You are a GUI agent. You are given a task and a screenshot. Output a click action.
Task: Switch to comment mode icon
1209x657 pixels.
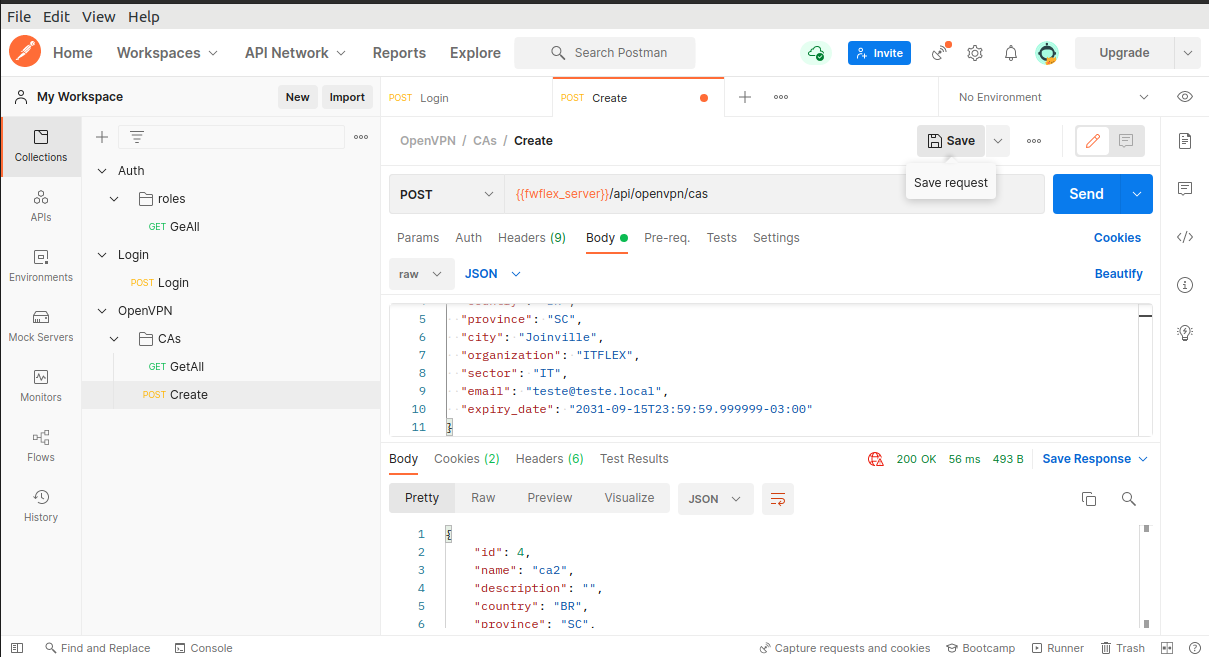pos(1126,141)
